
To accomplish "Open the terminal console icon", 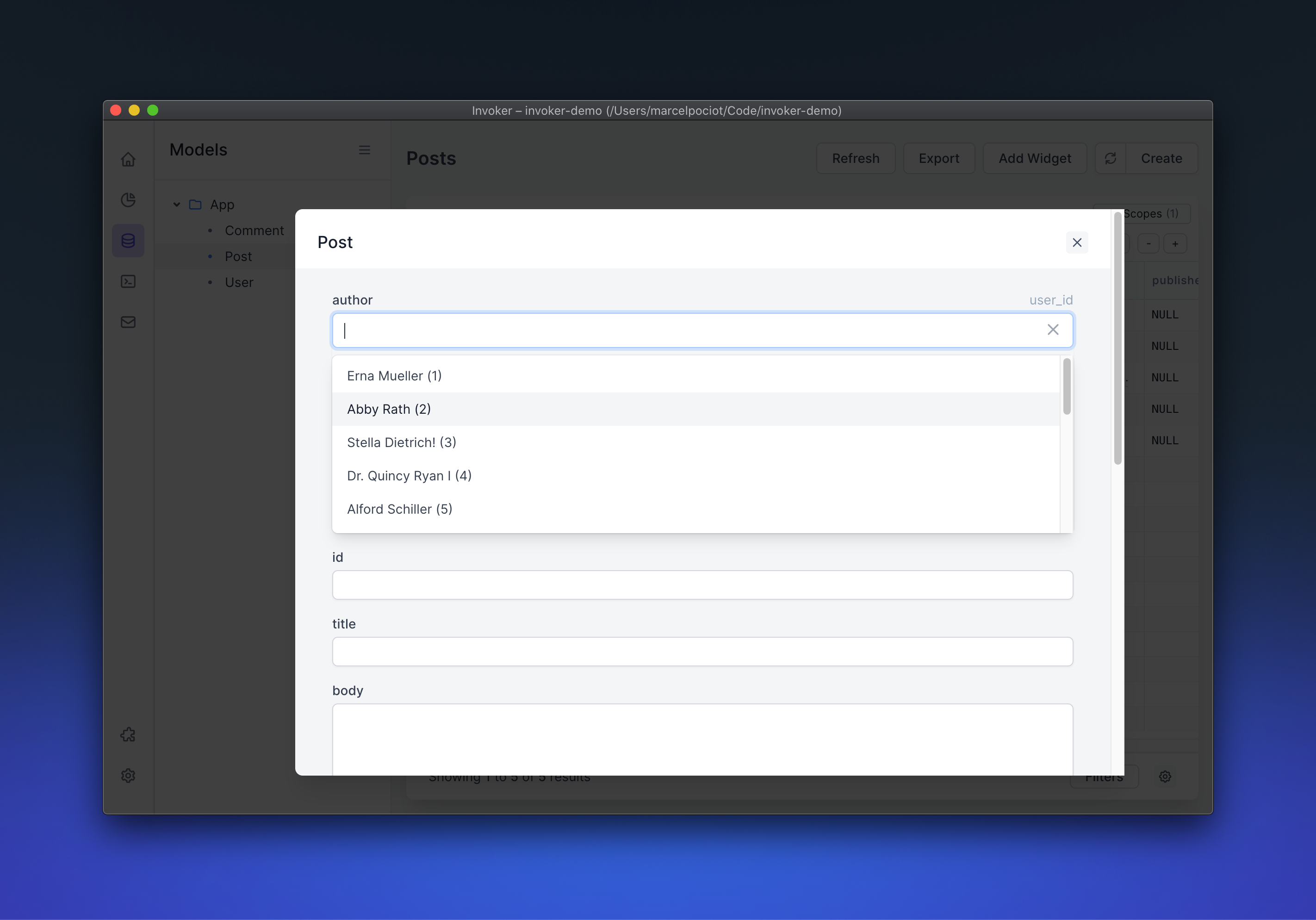I will point(128,281).
